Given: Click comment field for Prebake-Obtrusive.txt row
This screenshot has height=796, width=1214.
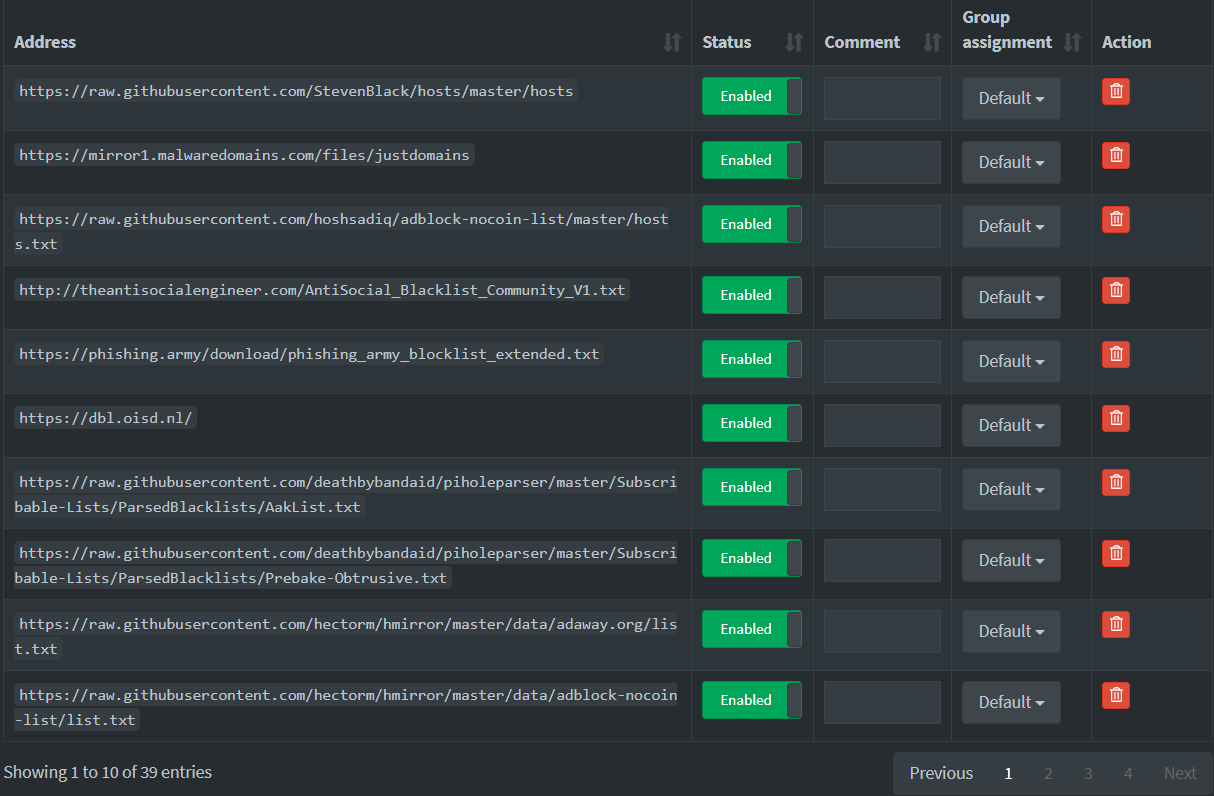Looking at the screenshot, I should (x=882, y=560).
